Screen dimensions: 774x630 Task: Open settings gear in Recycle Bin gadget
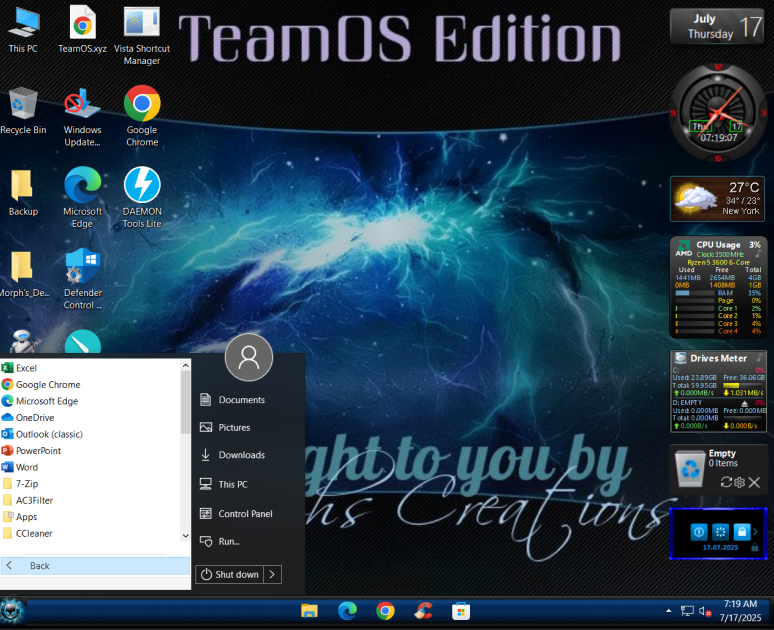(x=739, y=482)
